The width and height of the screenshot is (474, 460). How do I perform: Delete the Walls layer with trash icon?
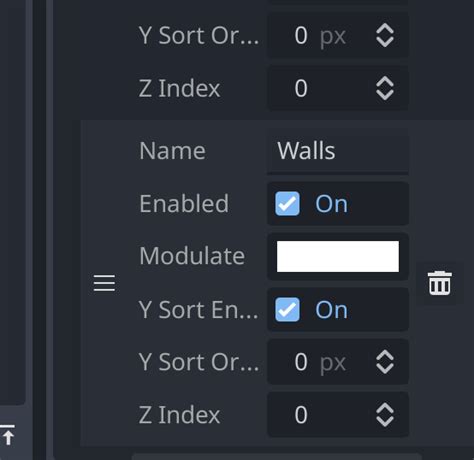click(x=440, y=283)
